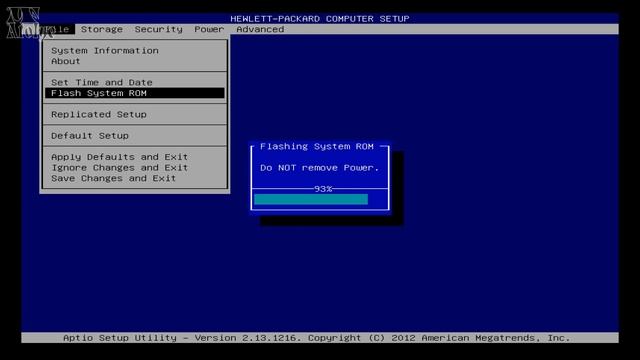Screen dimensions: 640x360
Task: Choose Ignore Changes and Exit
Action: click(x=120, y=167)
